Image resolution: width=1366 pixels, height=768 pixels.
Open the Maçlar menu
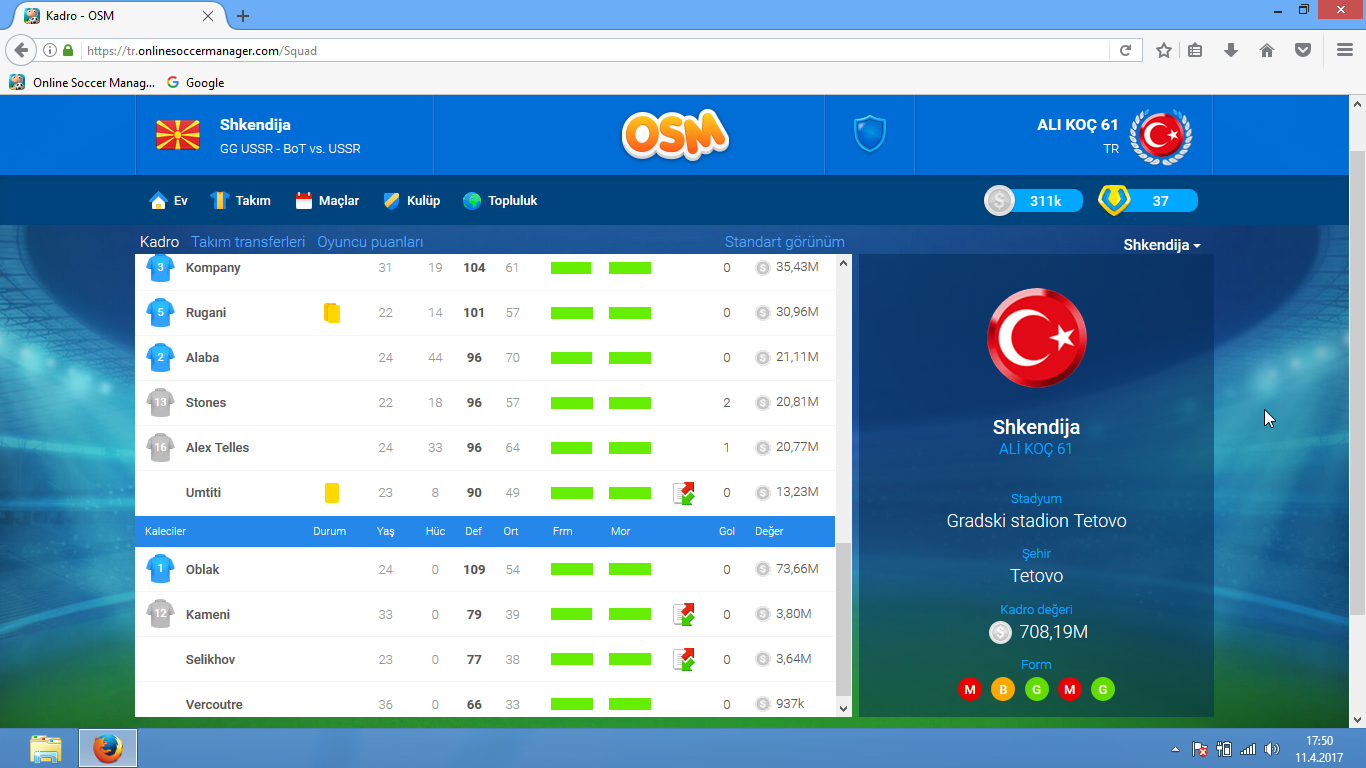pos(327,201)
